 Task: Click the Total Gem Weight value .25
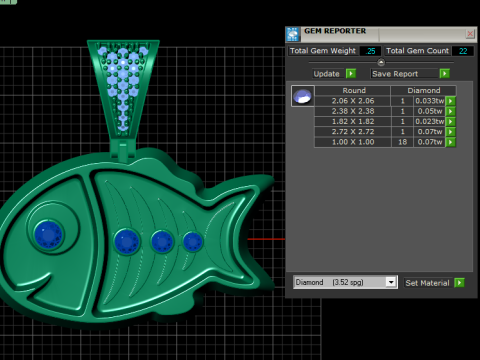click(371, 51)
